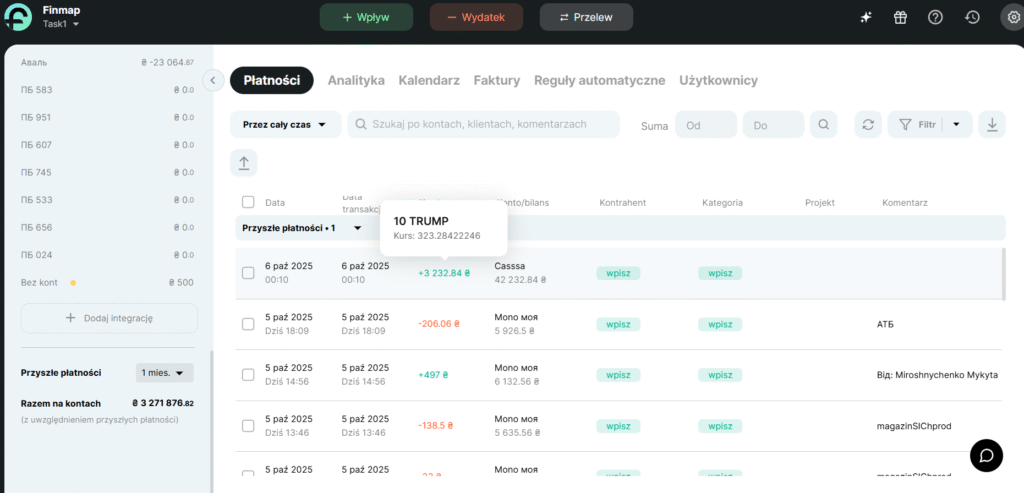Click the upload import icon
The image size is (1024, 493).
point(243,163)
